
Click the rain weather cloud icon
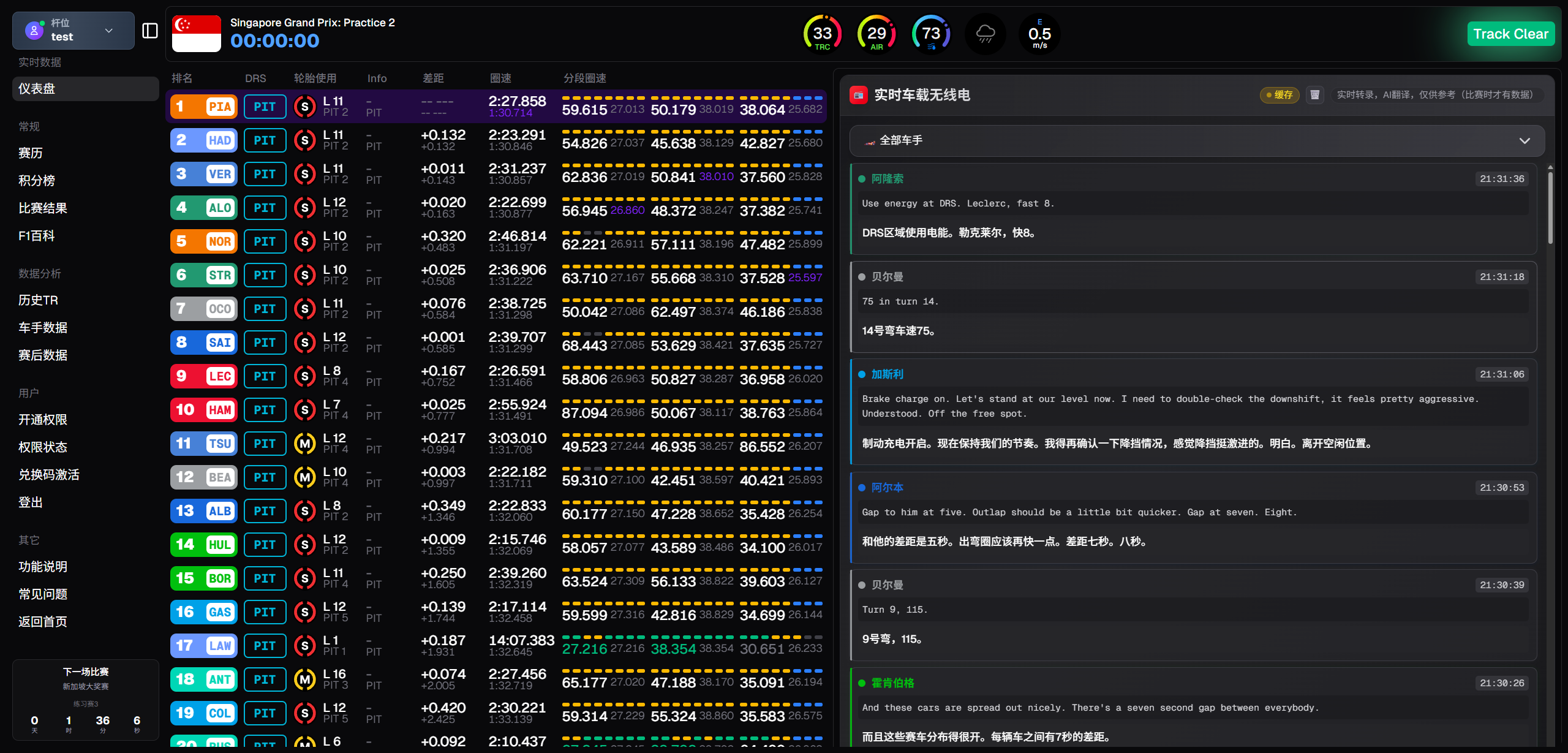point(985,34)
